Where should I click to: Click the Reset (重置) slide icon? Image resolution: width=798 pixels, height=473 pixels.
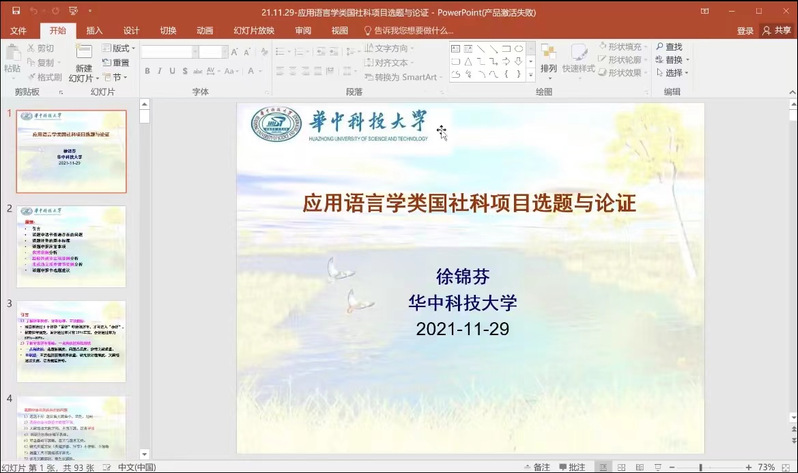point(115,62)
